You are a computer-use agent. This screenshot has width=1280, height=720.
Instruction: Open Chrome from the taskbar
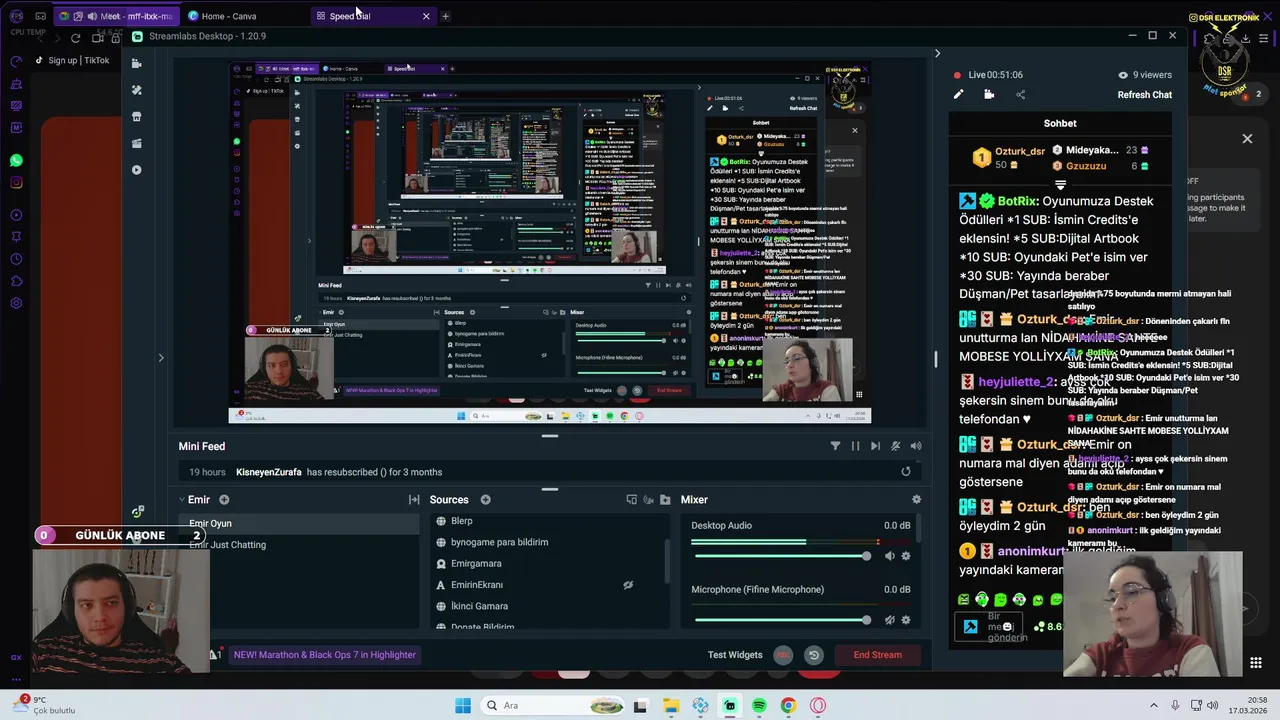point(788,706)
